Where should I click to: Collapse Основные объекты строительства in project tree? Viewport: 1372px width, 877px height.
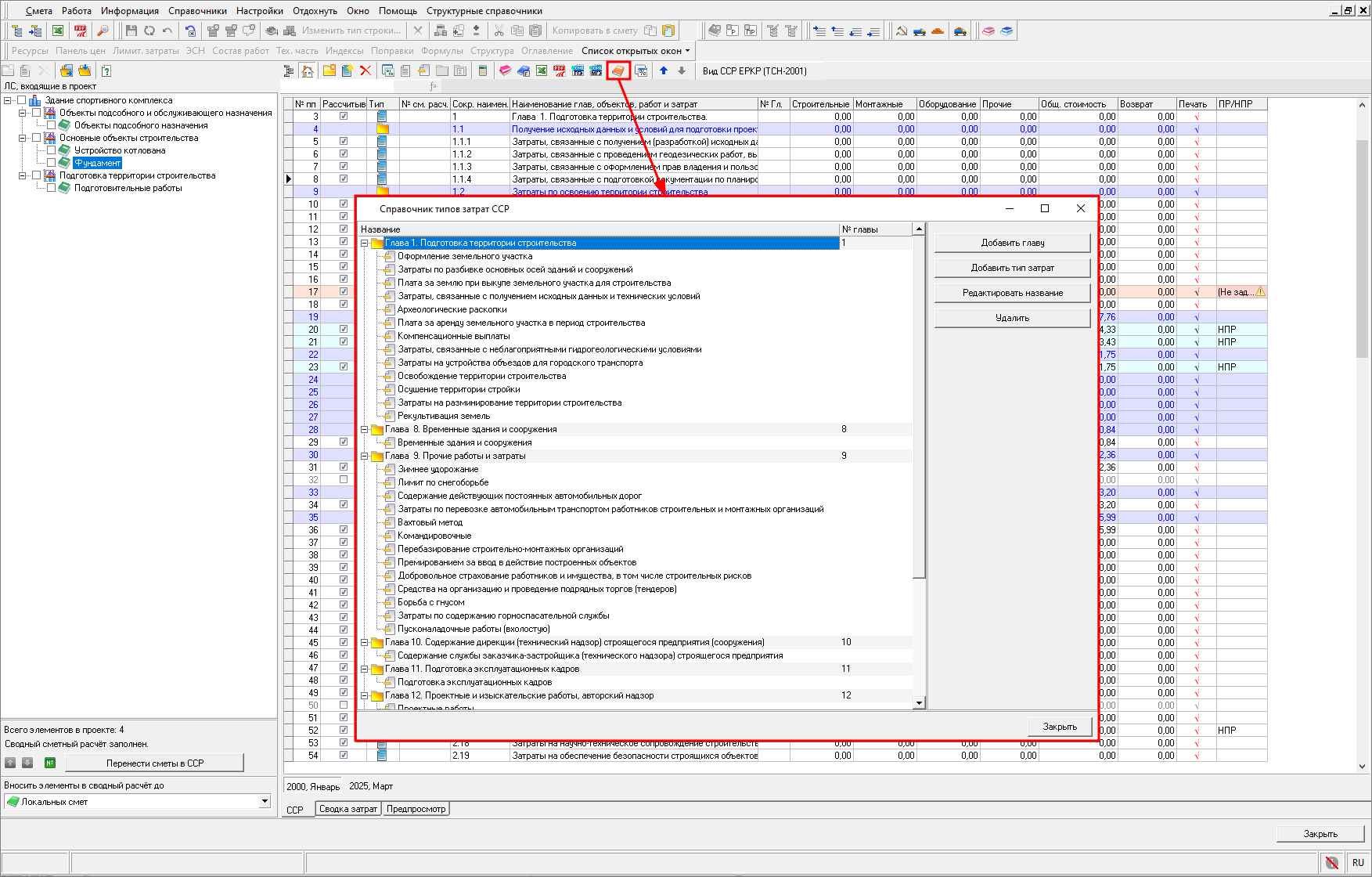click(x=23, y=138)
